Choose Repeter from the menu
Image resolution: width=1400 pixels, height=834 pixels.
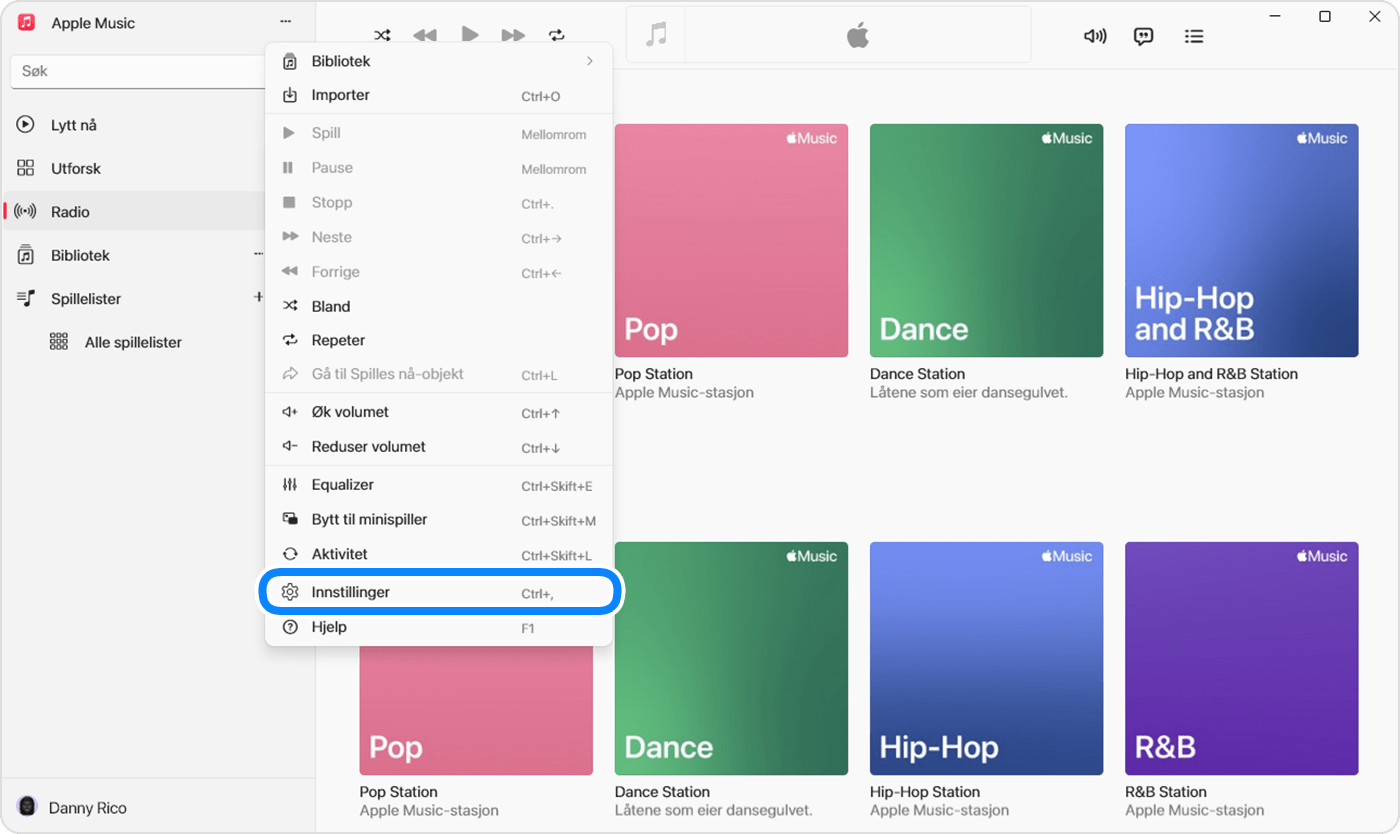coord(438,340)
